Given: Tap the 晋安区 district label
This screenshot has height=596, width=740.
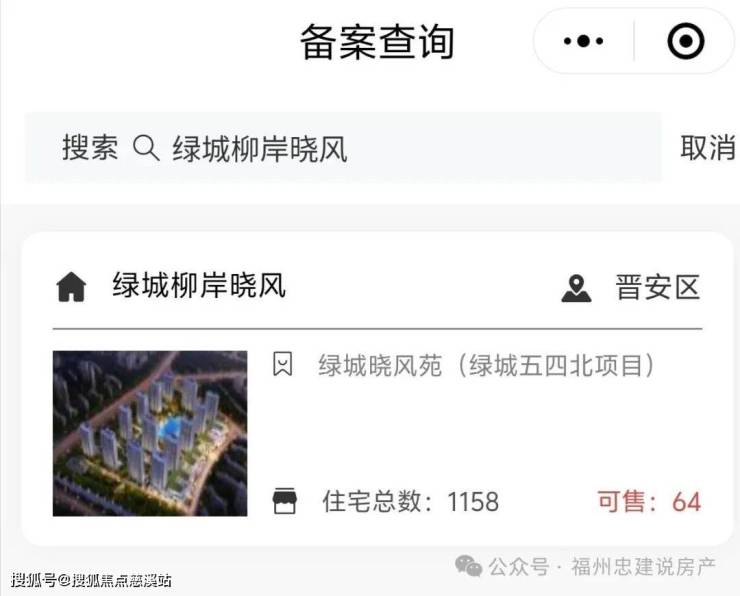Looking at the screenshot, I should coord(657,287).
